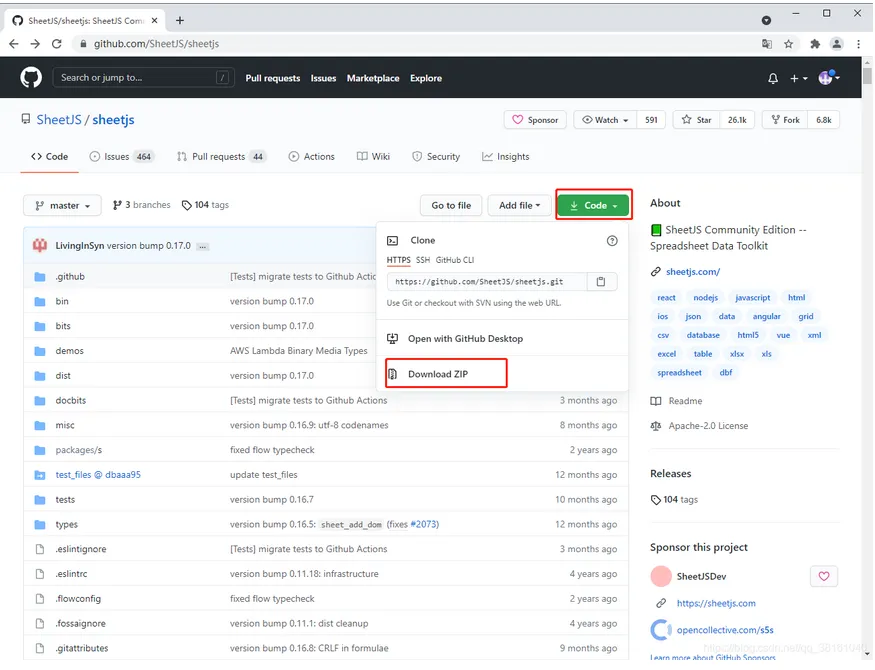This screenshot has width=875, height=670.
Task: Open notifications bell icon
Action: (773, 79)
